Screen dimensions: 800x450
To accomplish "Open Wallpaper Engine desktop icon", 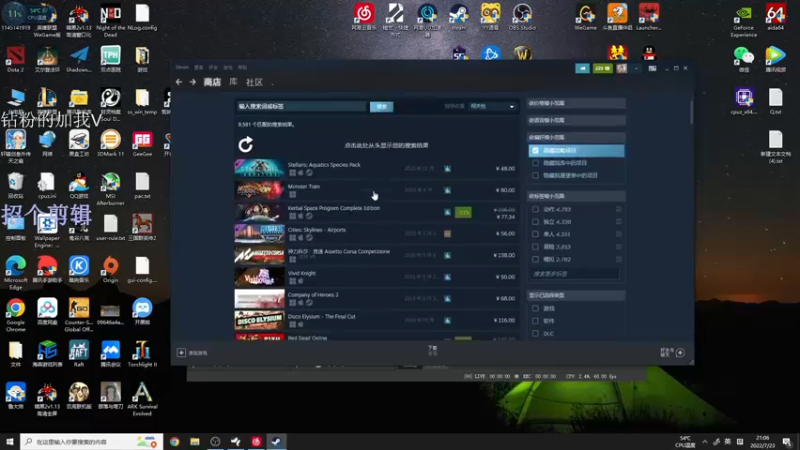I will [x=47, y=231].
